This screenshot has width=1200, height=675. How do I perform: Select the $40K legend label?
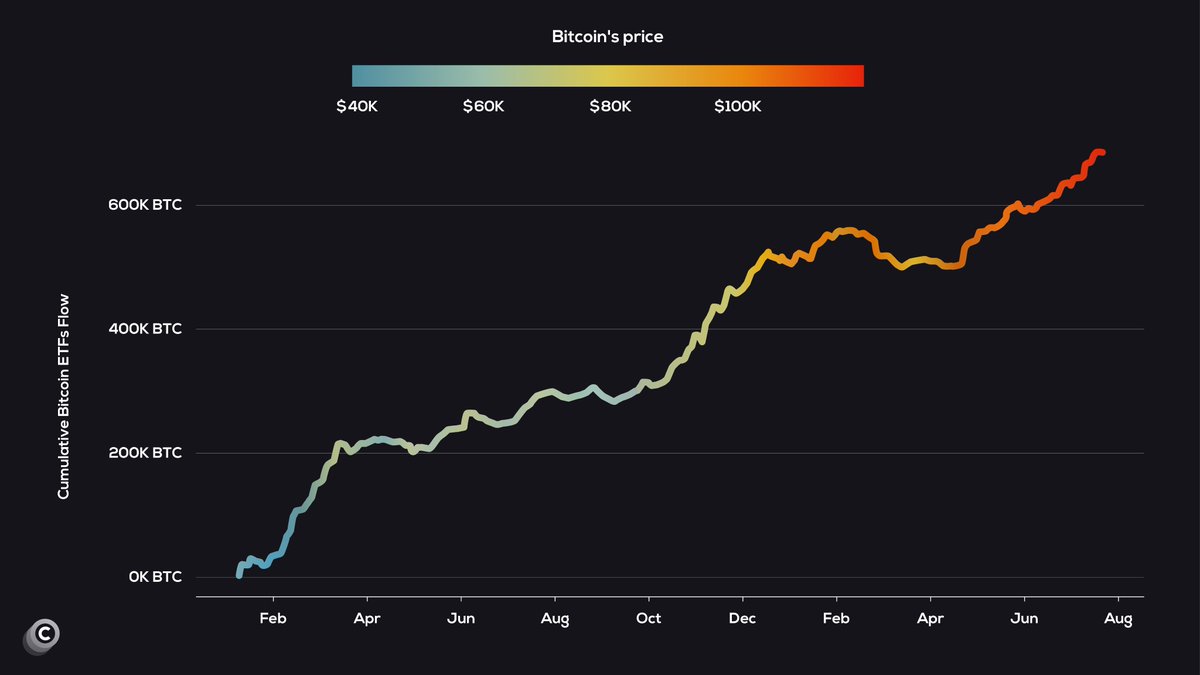[x=357, y=106]
